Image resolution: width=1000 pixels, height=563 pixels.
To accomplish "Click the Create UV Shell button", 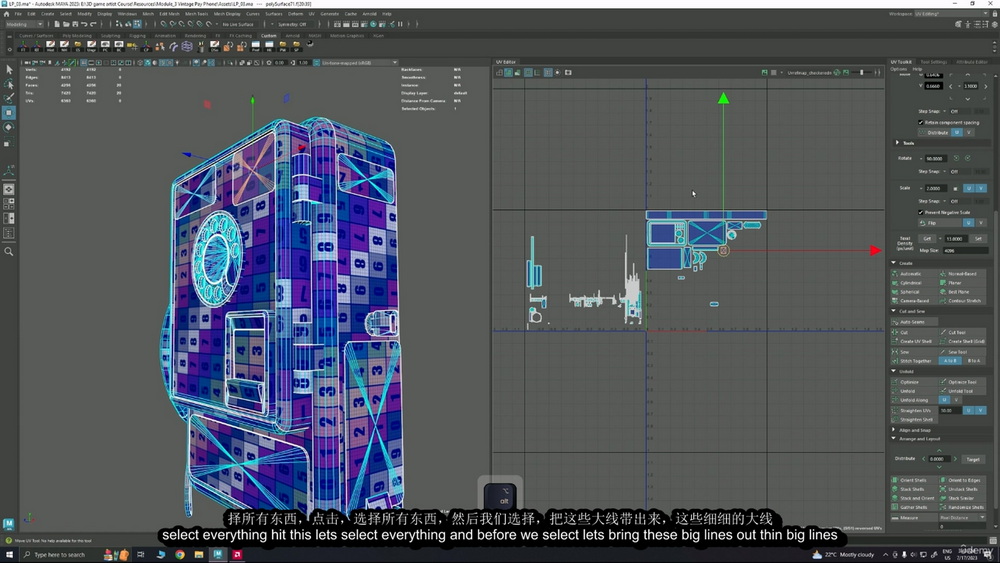I will [x=915, y=341].
